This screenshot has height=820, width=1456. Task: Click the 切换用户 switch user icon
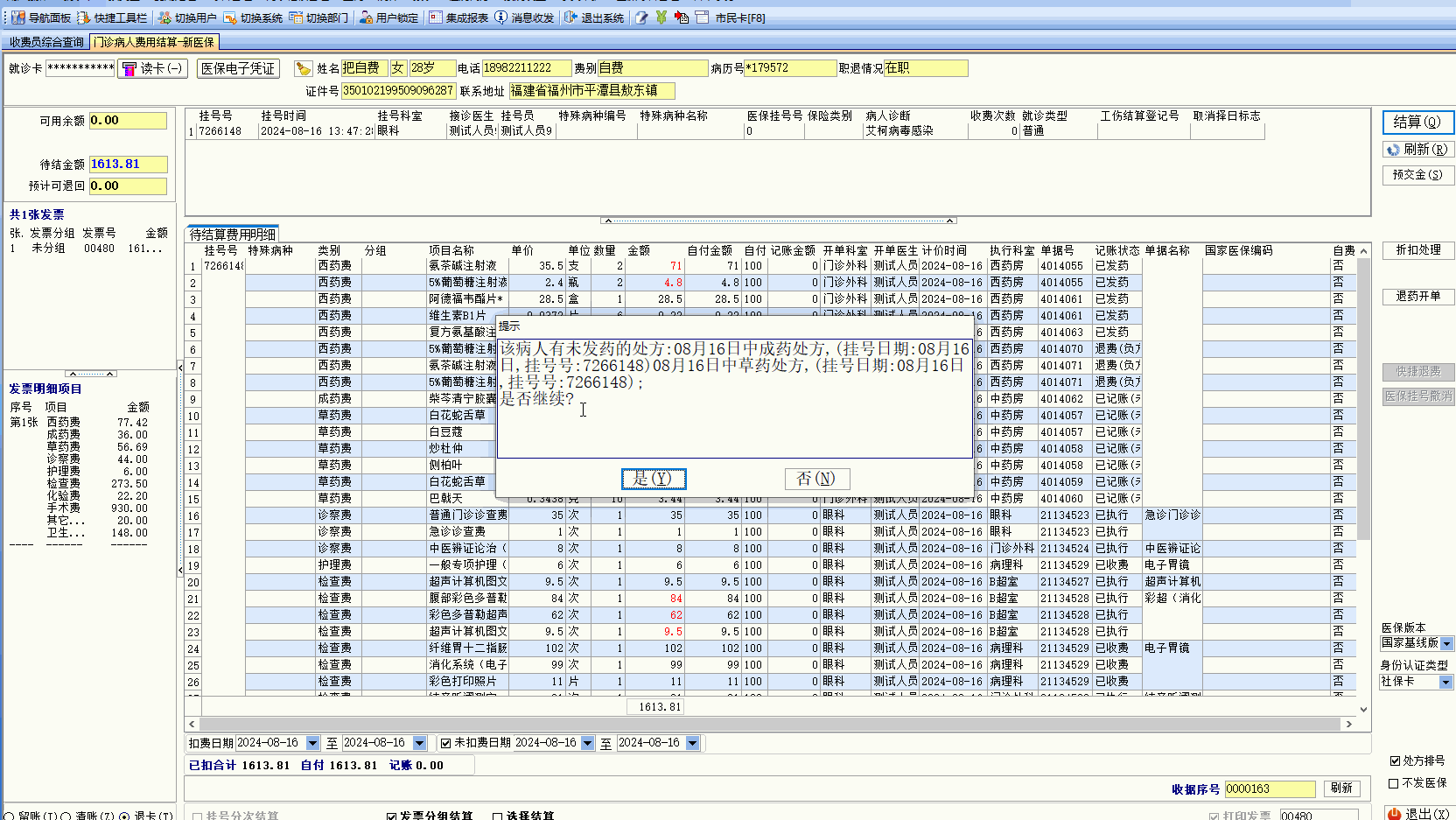pos(164,18)
